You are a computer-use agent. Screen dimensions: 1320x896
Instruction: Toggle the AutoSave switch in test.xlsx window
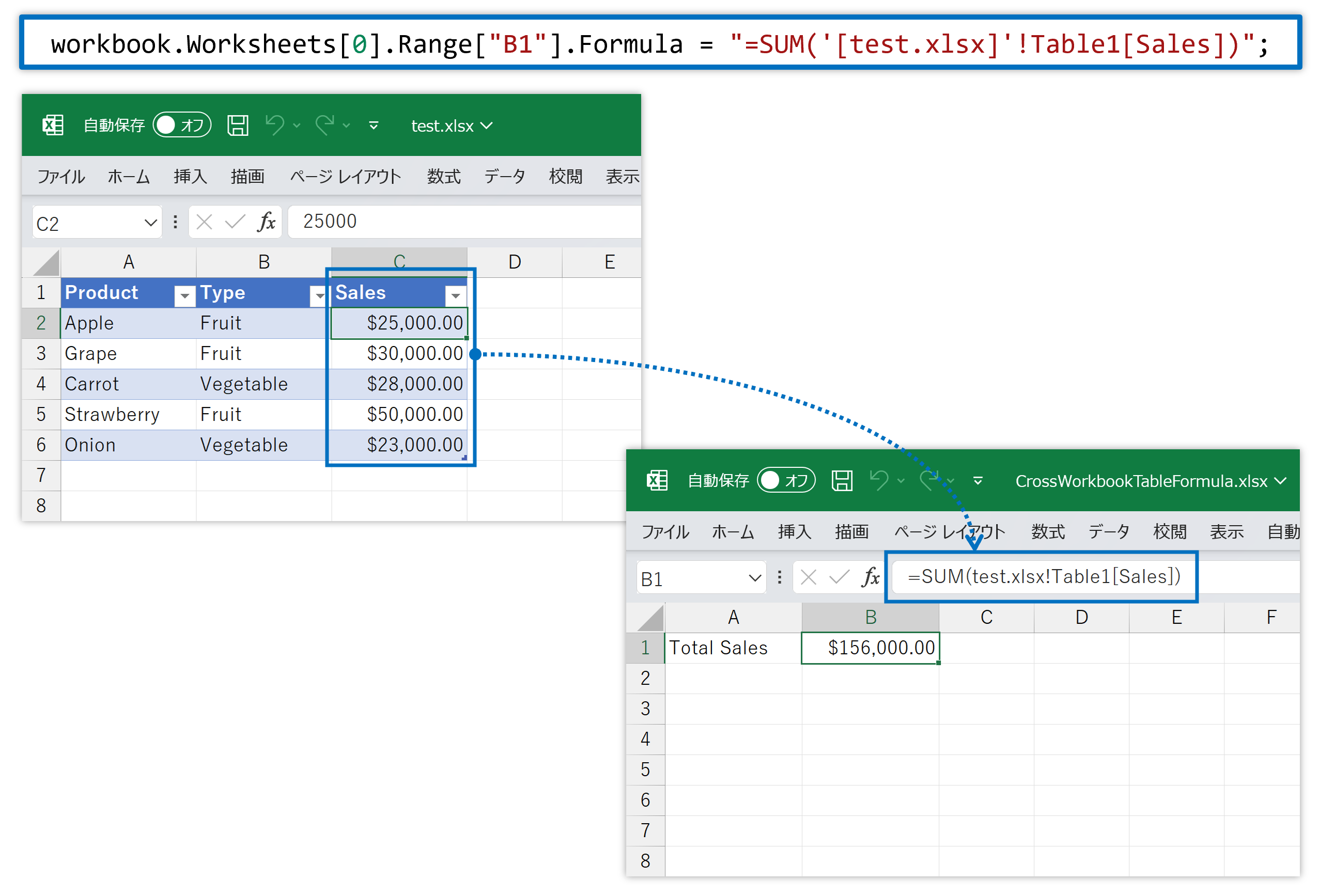(x=182, y=125)
